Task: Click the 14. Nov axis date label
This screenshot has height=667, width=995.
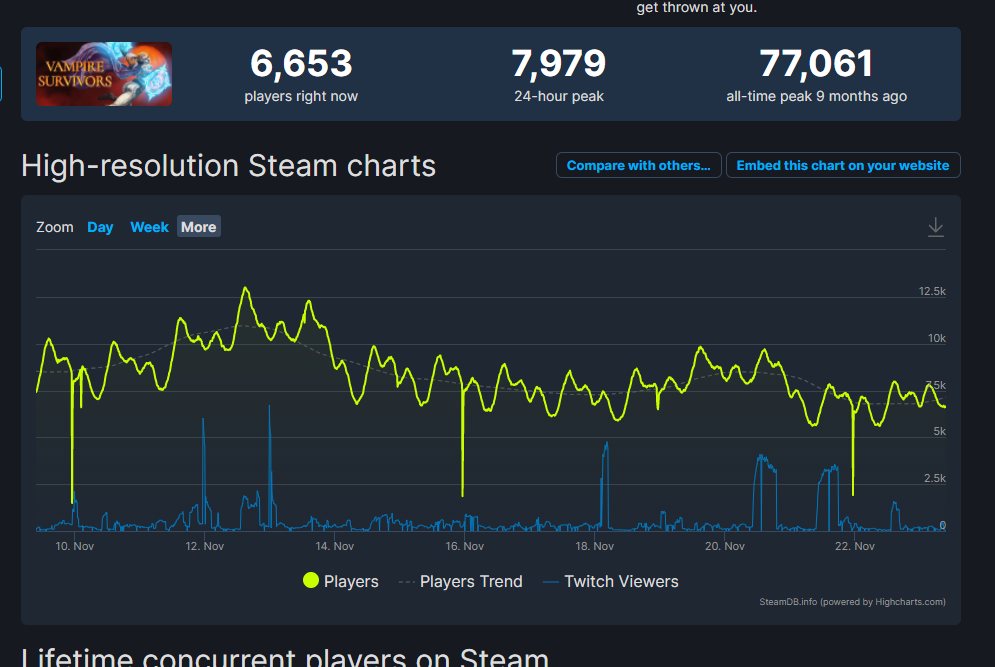Action: pos(334,546)
